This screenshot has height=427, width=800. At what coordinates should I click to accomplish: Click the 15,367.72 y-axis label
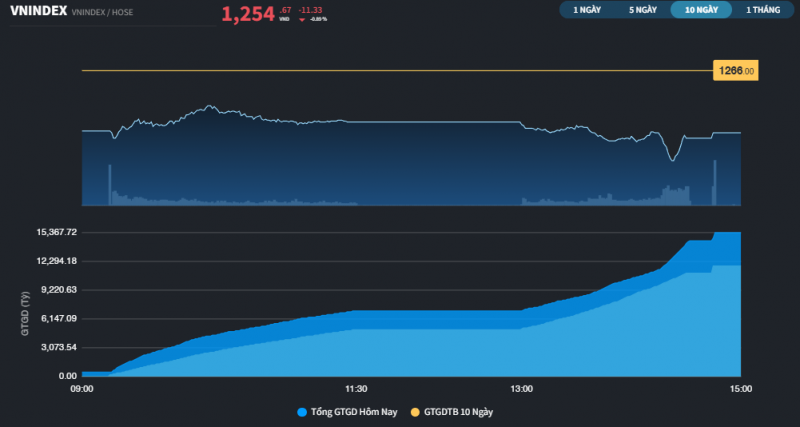coord(57,232)
